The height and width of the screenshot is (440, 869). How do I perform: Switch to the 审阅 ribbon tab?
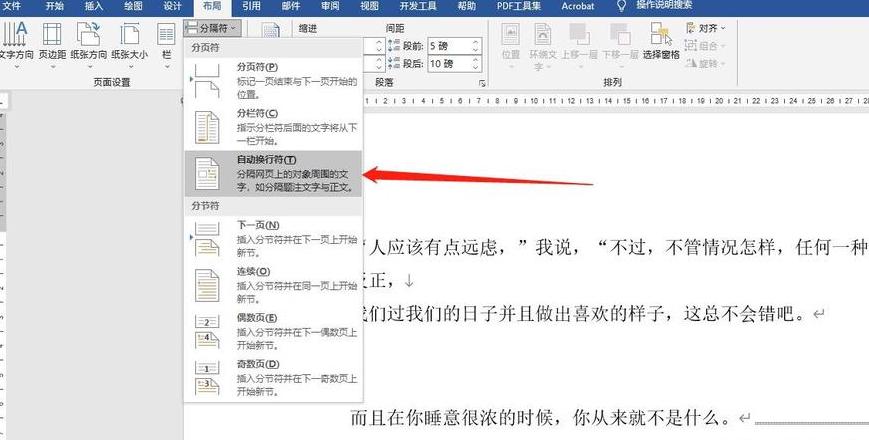[x=330, y=6]
